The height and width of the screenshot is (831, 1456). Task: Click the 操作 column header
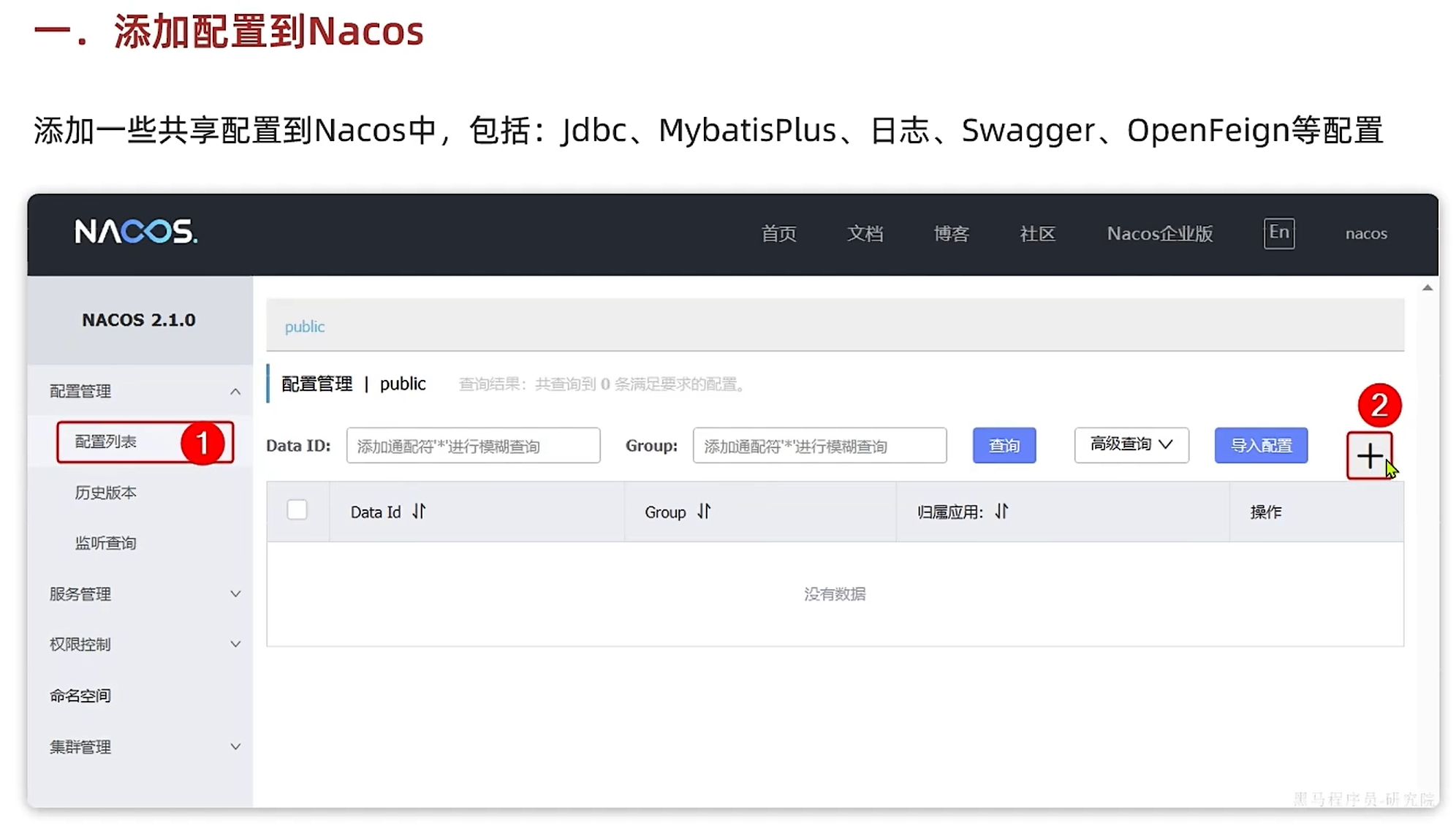click(x=1266, y=512)
